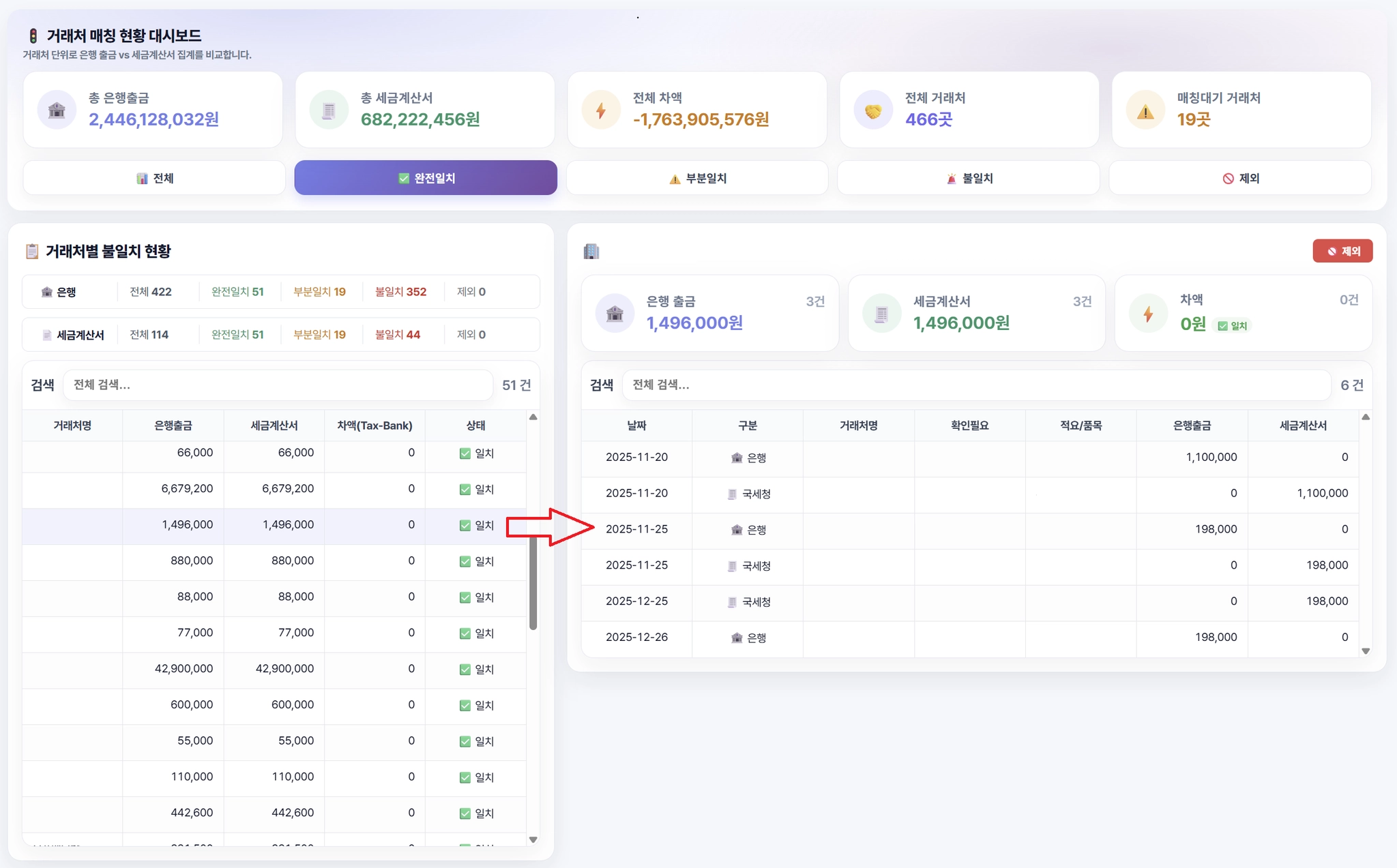Click the warning icon in 매칭대기 거래처 card

(x=1145, y=110)
